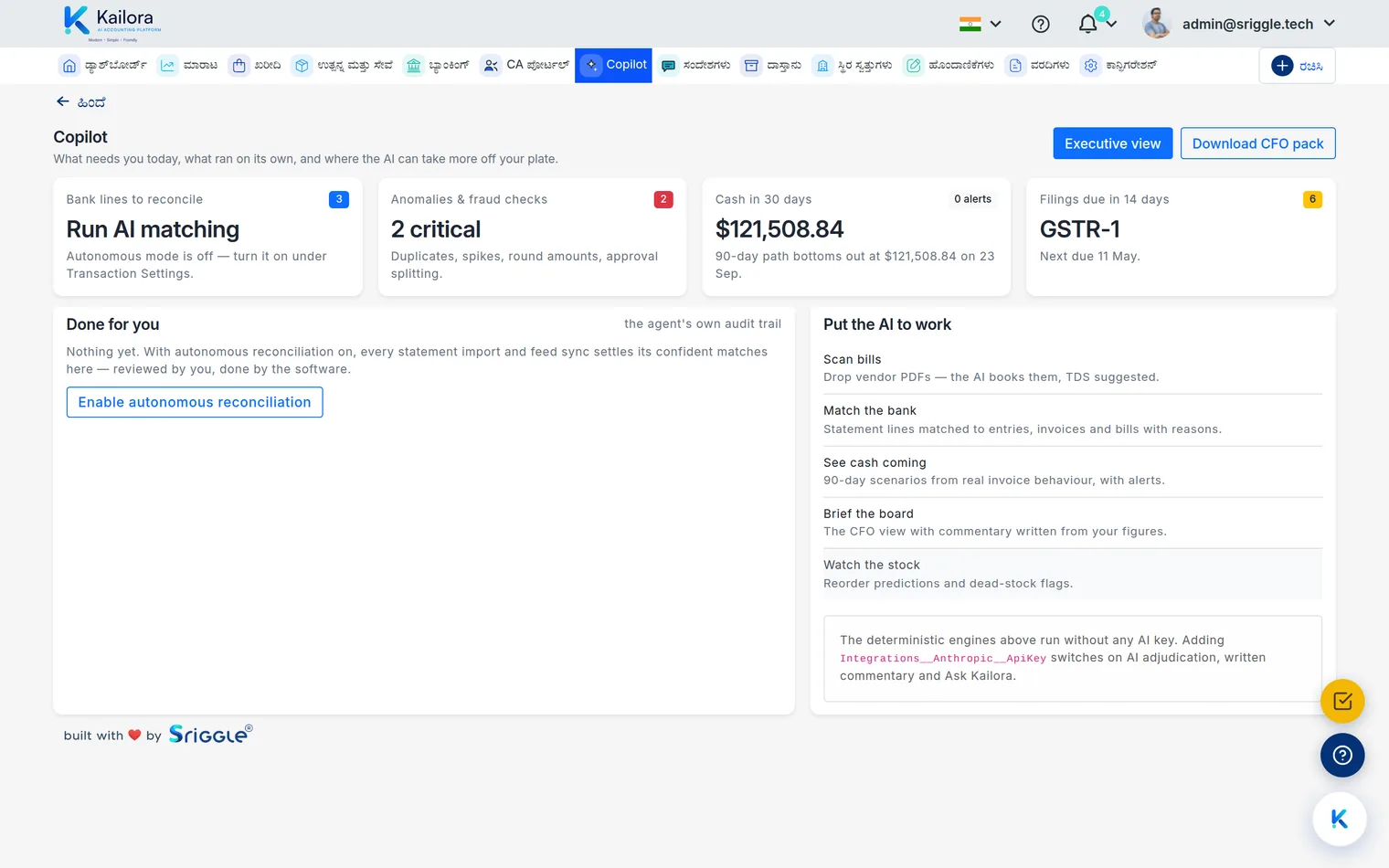
Task: Switch to Executive view
Action: tap(1112, 143)
